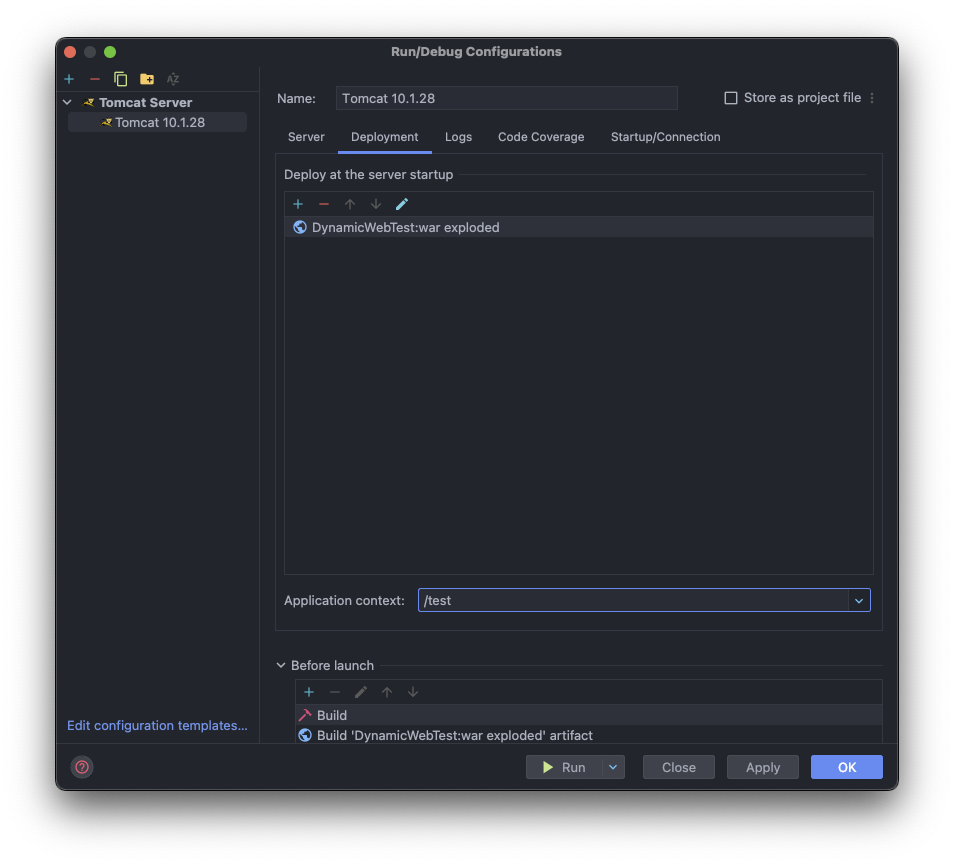Image resolution: width=954 pixels, height=864 pixels.
Task: Open the Startup/Connection tab
Action: (666, 138)
